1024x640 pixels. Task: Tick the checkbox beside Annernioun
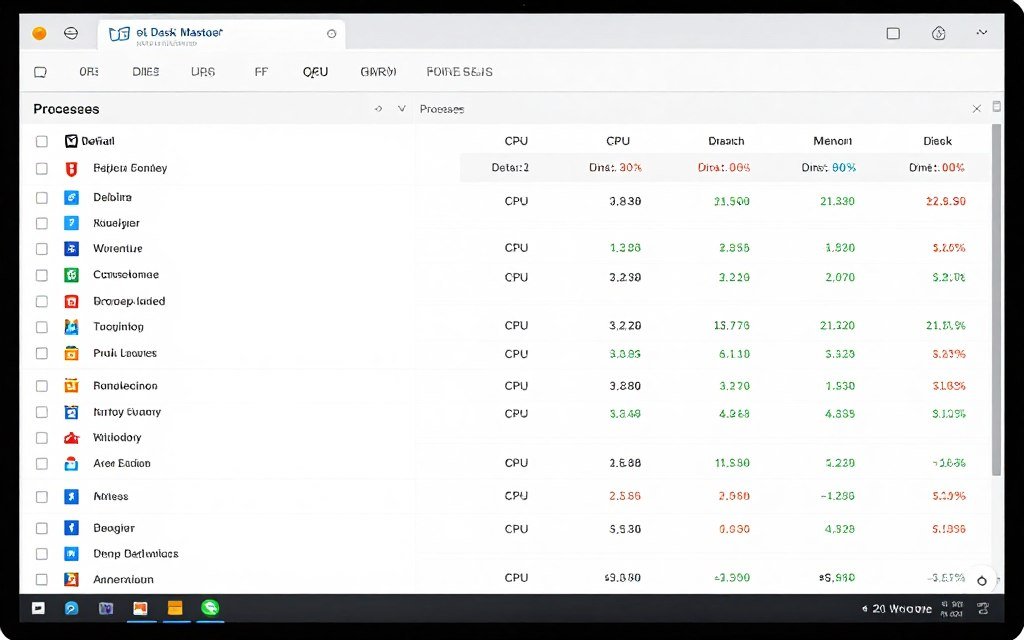(x=41, y=578)
